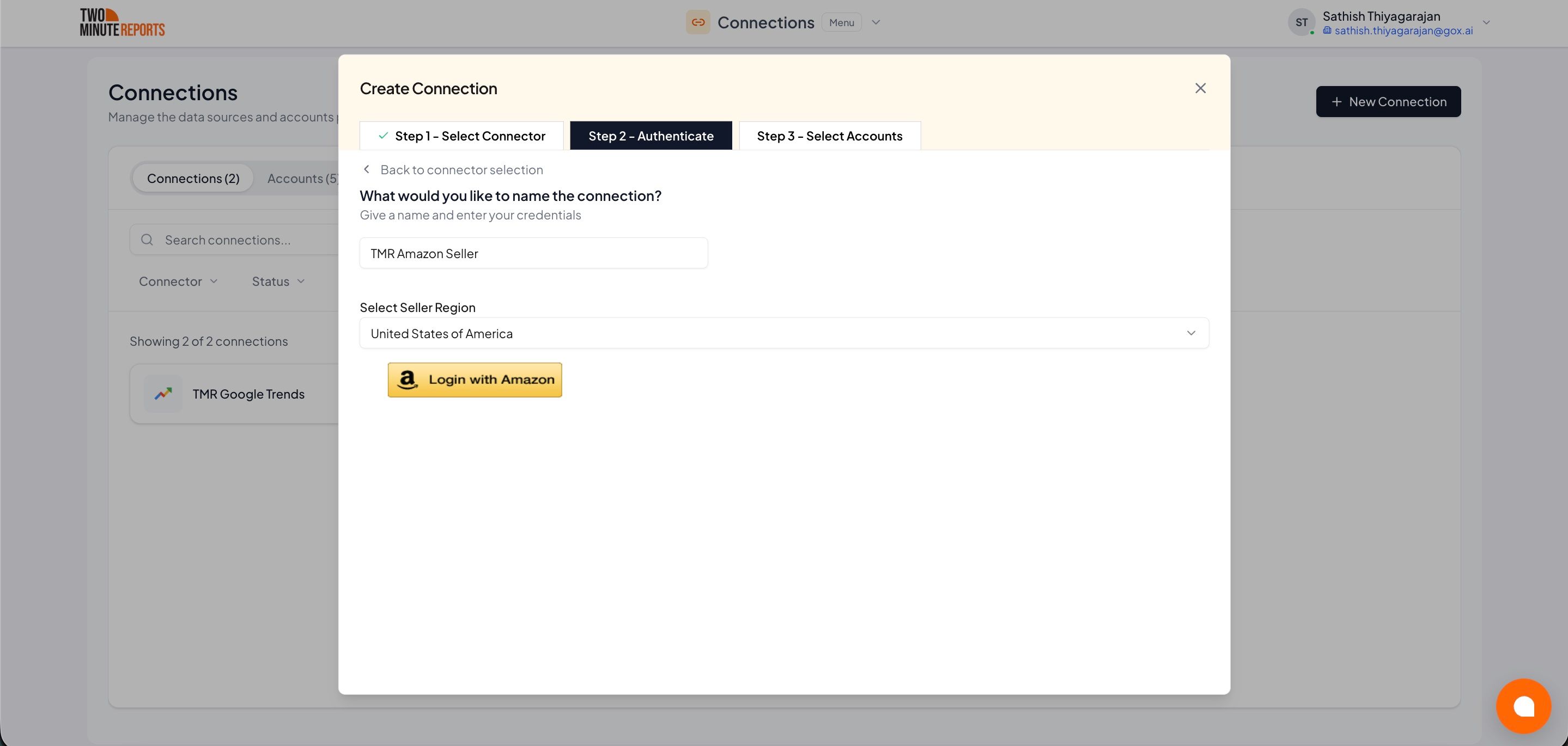Viewport: 1568px width, 746px height.
Task: Click the connection name input field
Action: (533, 253)
